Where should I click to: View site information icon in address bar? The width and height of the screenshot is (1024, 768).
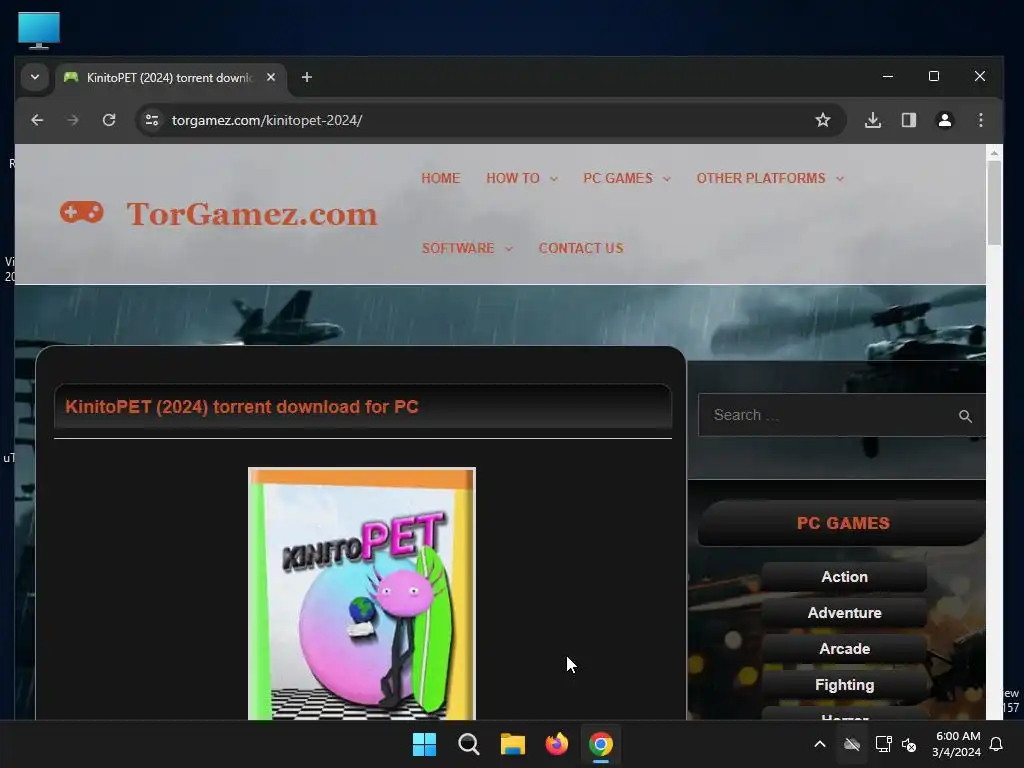pos(152,120)
